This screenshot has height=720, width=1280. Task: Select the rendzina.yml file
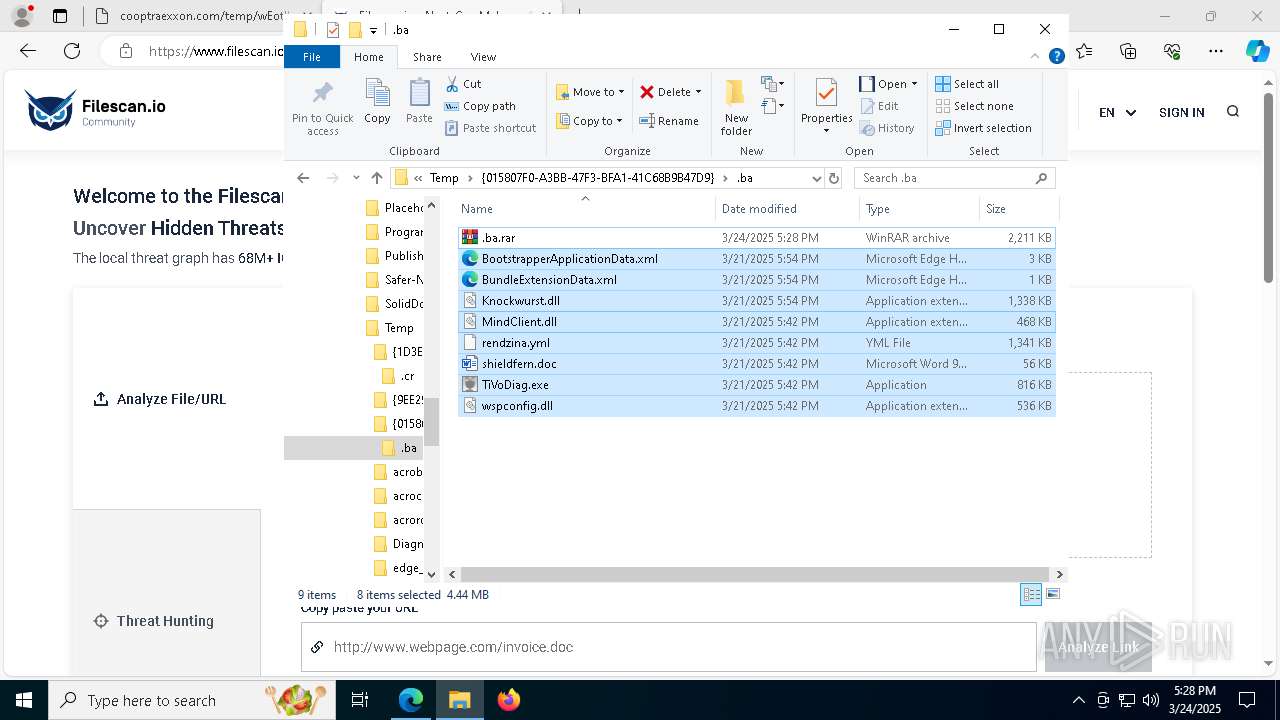click(x=756, y=343)
